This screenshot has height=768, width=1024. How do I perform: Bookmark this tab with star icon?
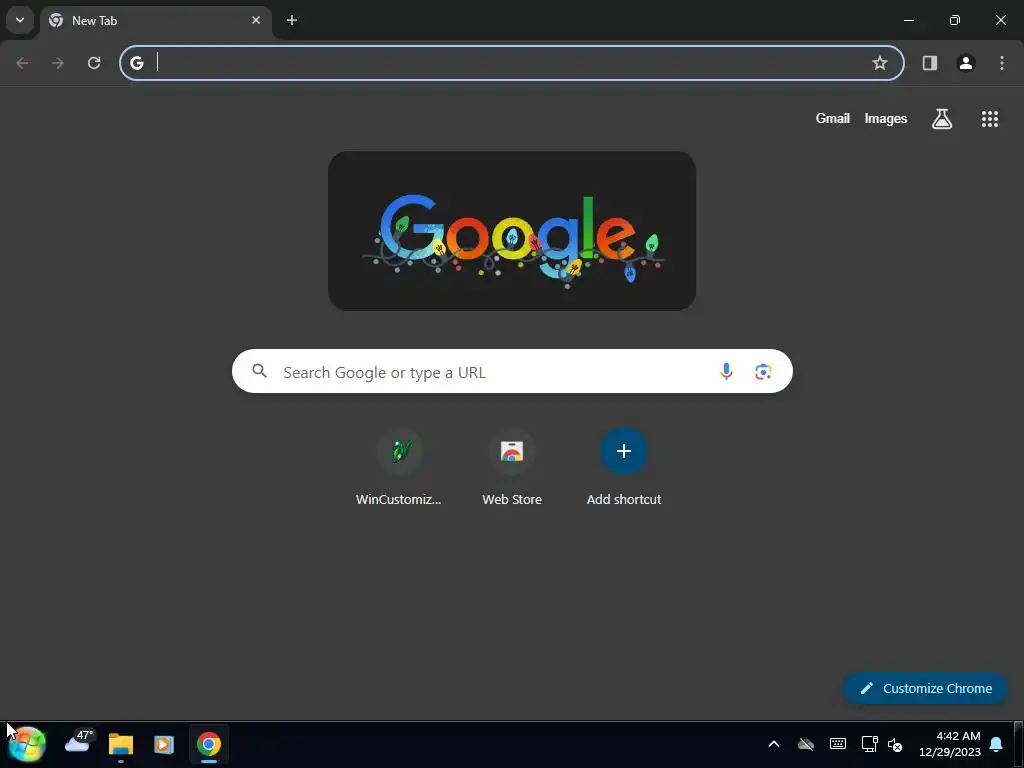click(880, 63)
